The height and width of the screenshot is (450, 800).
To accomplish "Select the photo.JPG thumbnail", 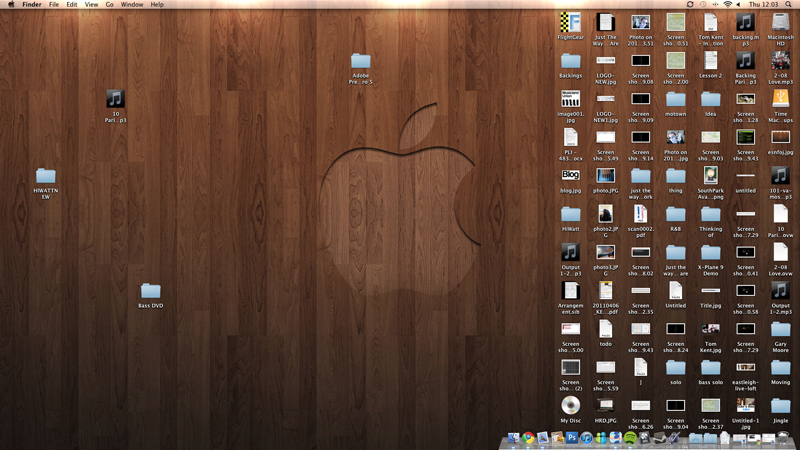I will [x=606, y=176].
